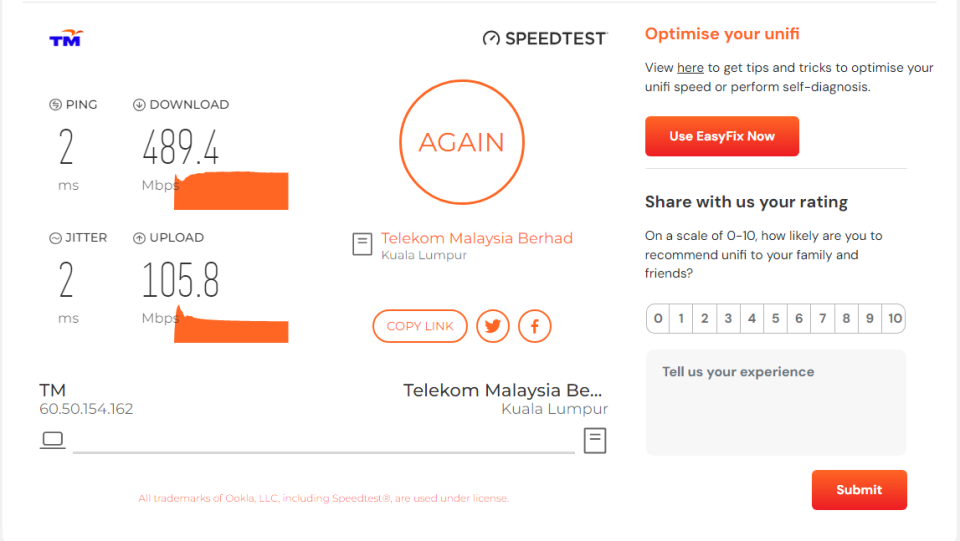Select rating 5 on the scale
The height and width of the screenshot is (541, 960).
pyautogui.click(x=775, y=318)
